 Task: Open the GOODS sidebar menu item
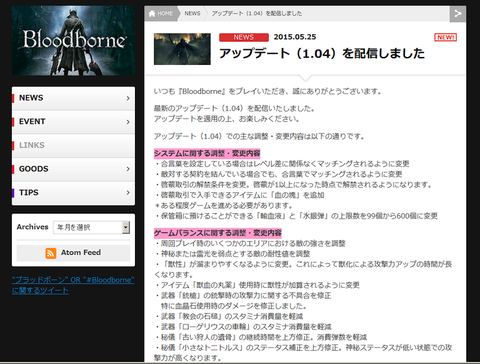click(73, 169)
